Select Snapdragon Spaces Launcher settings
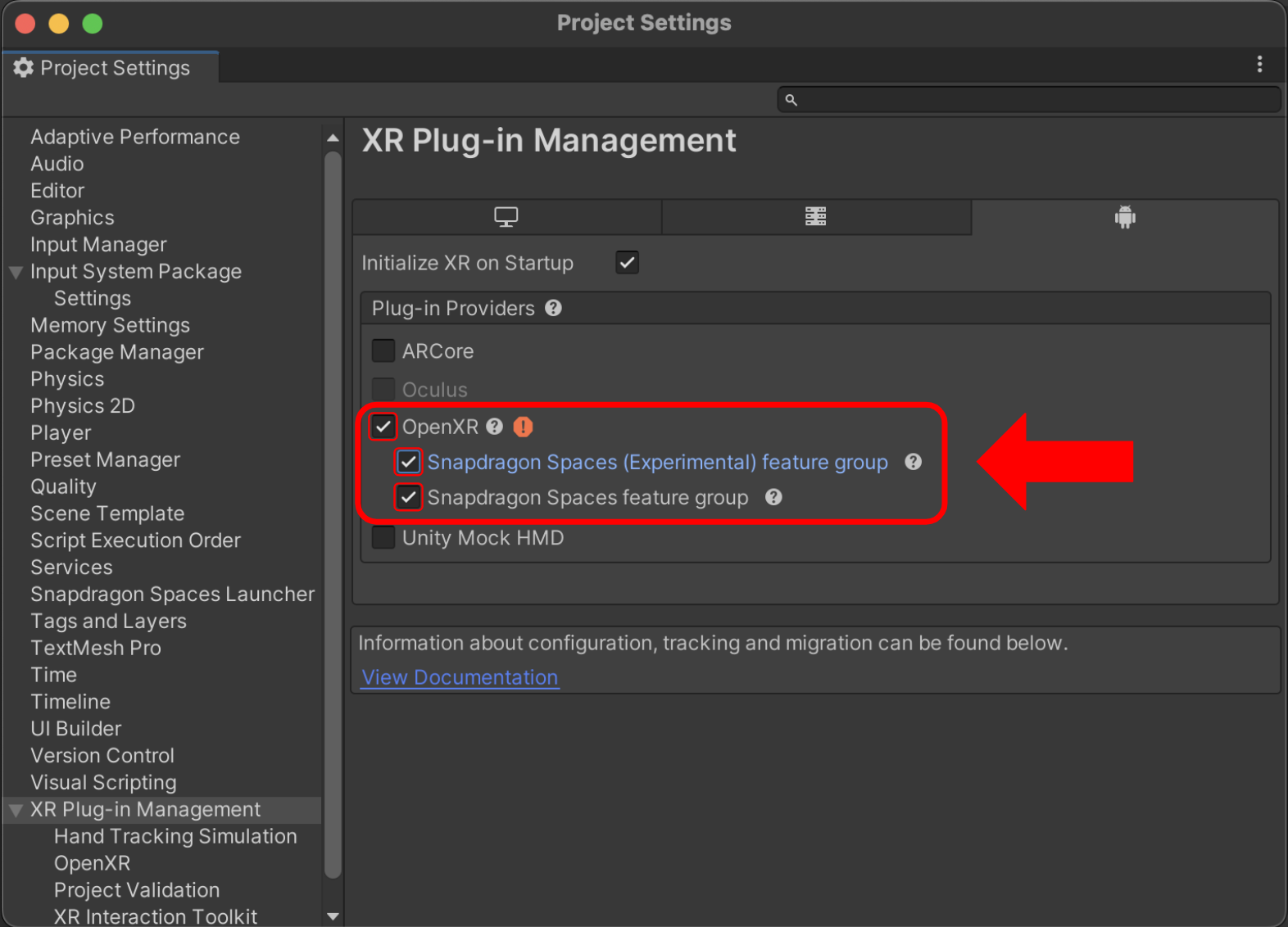The height and width of the screenshot is (927, 1288). [x=173, y=595]
